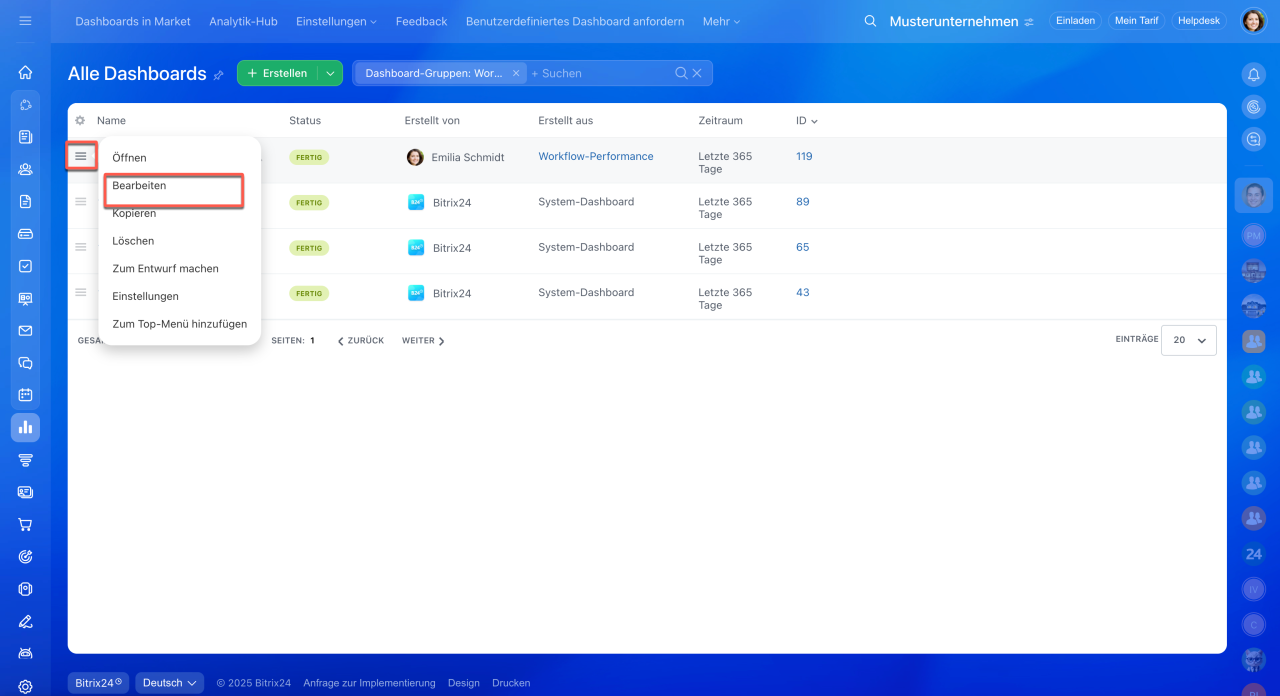1280x696 pixels.
Task: Click the Workflow-Performance link
Action: (595, 157)
